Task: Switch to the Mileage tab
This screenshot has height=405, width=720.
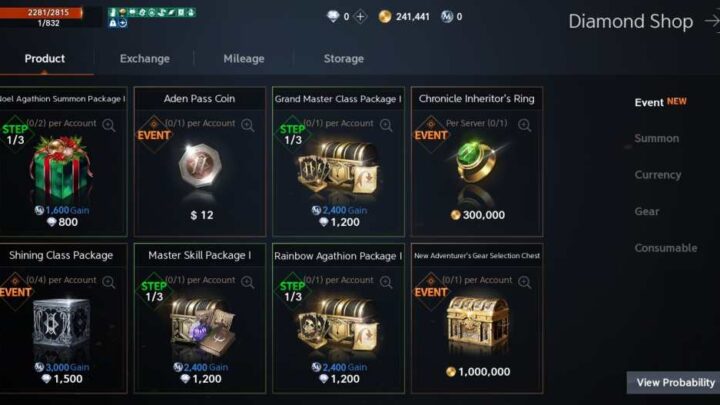Action: tap(244, 59)
